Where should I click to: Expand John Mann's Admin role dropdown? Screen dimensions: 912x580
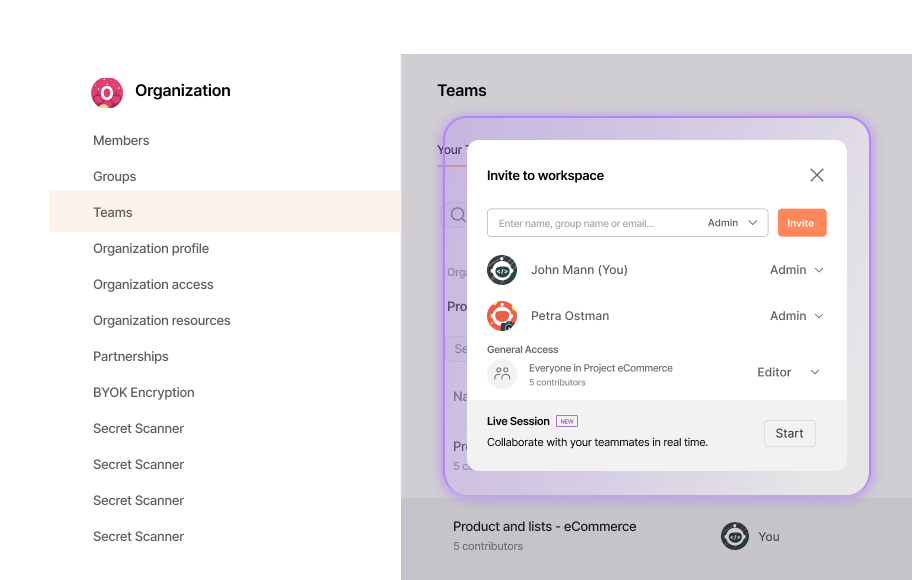[x=796, y=270]
